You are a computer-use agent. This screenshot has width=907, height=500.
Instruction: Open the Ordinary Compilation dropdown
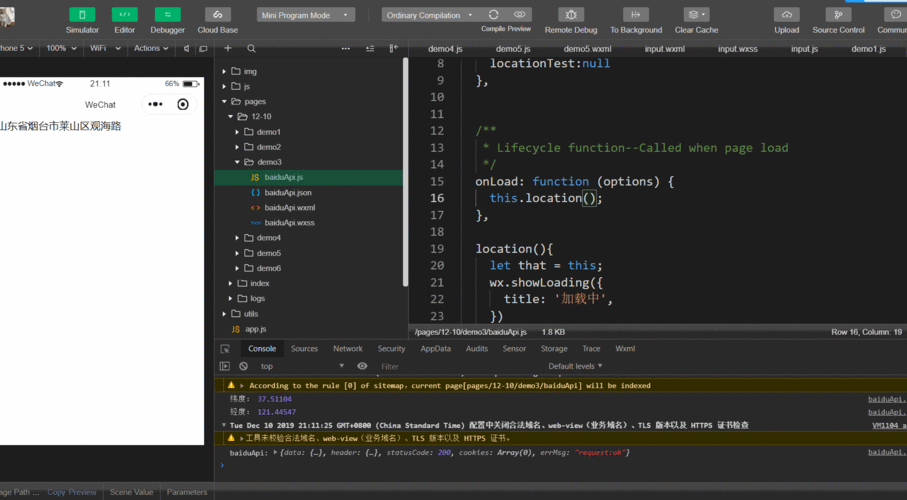pyautogui.click(x=430, y=15)
